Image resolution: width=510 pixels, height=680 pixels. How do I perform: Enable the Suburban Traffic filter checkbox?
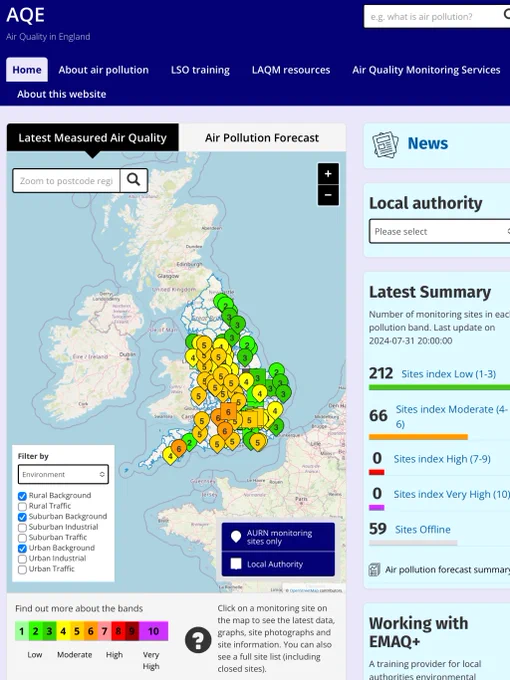click(x=23, y=538)
